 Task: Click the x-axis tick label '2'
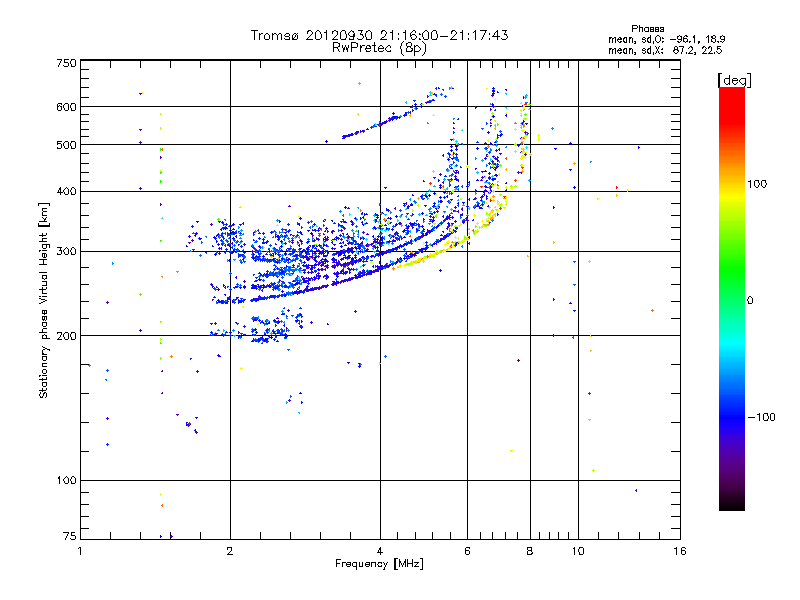tap(230, 551)
